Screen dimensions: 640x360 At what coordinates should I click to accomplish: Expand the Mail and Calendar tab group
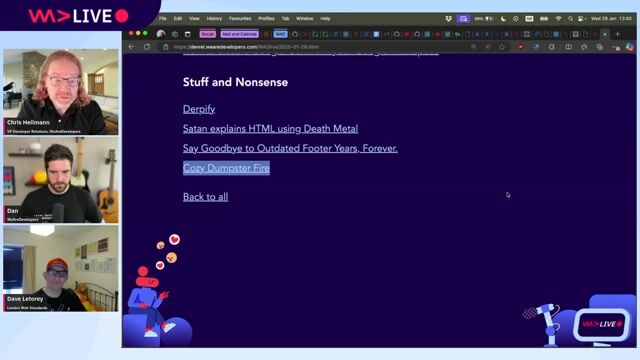point(240,34)
